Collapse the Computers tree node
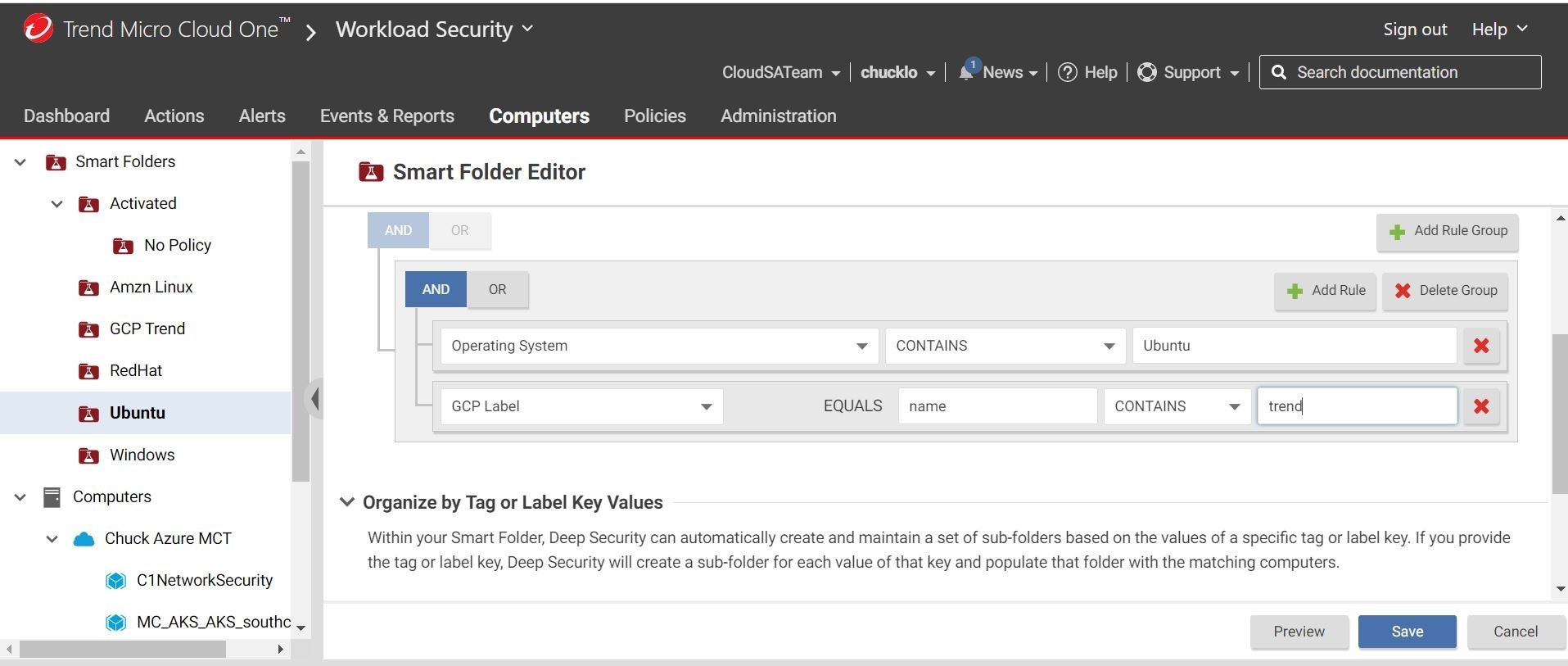Viewport: 1568px width, 666px height. (20, 497)
